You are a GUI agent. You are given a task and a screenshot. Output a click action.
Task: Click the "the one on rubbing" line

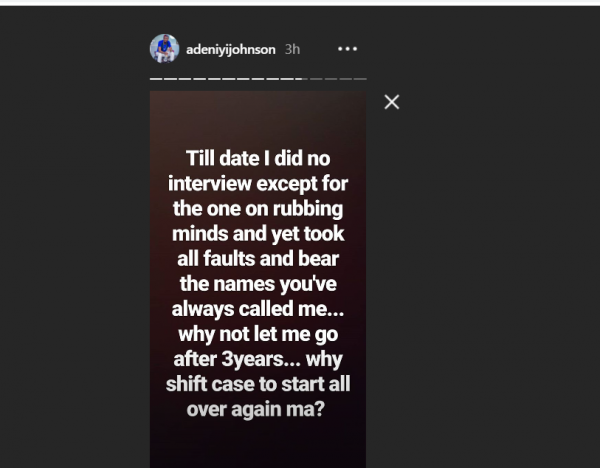[258, 209]
